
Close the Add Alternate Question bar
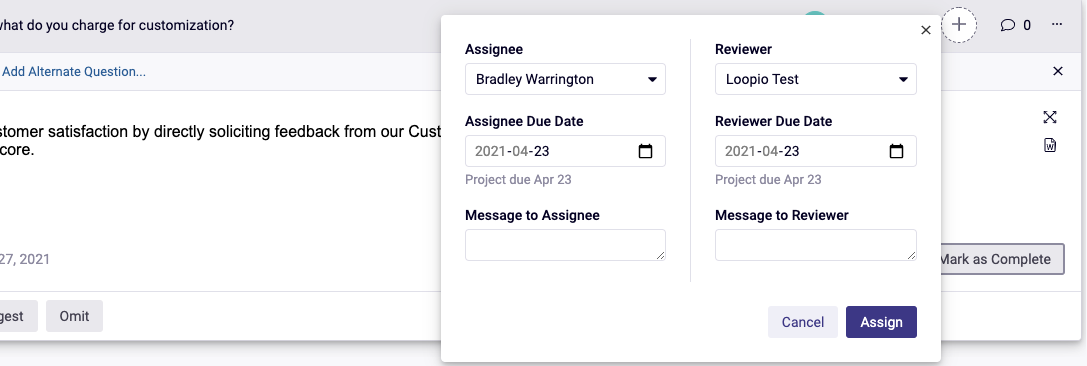point(1058,71)
